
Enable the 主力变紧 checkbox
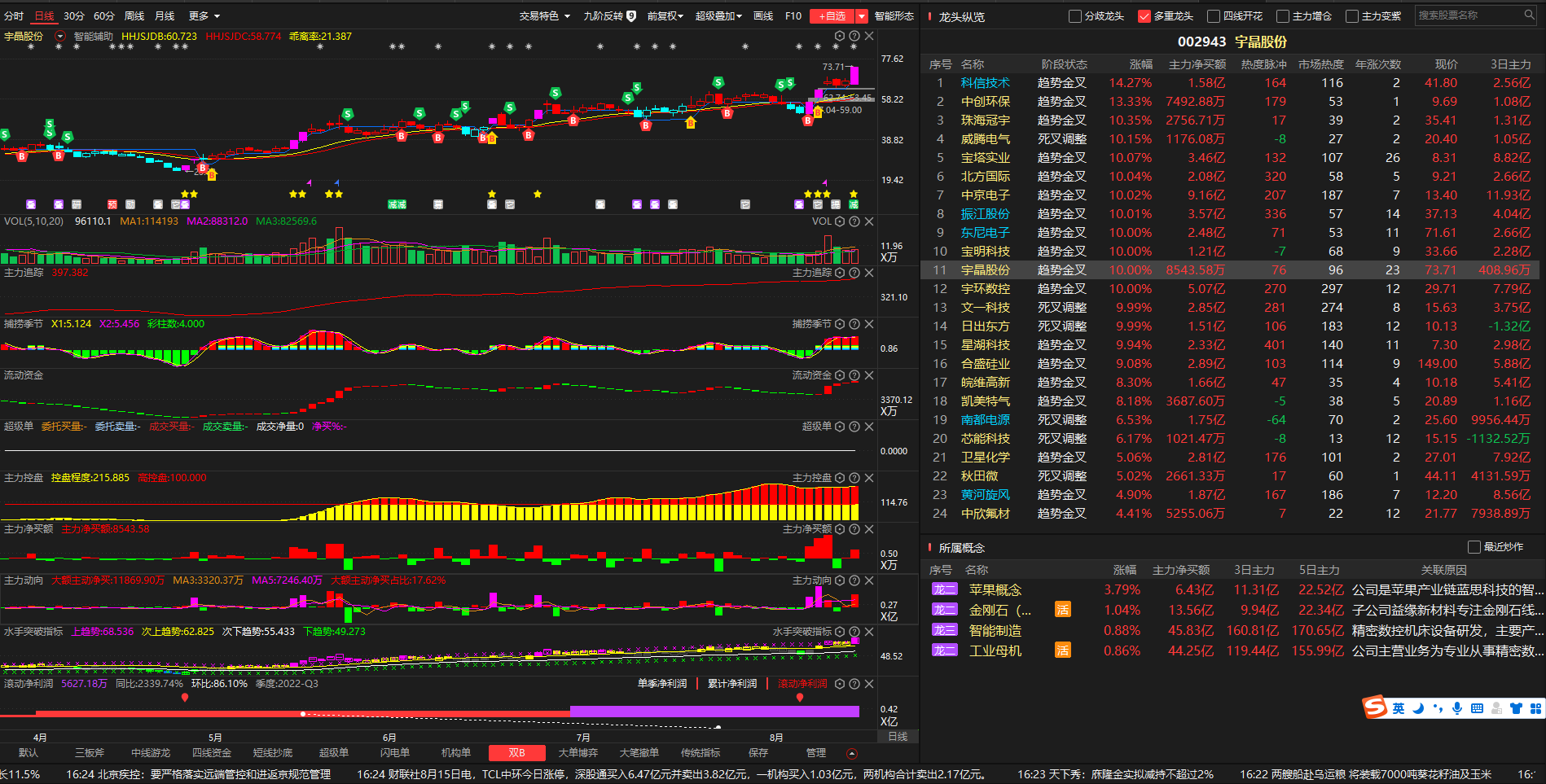1352,16
